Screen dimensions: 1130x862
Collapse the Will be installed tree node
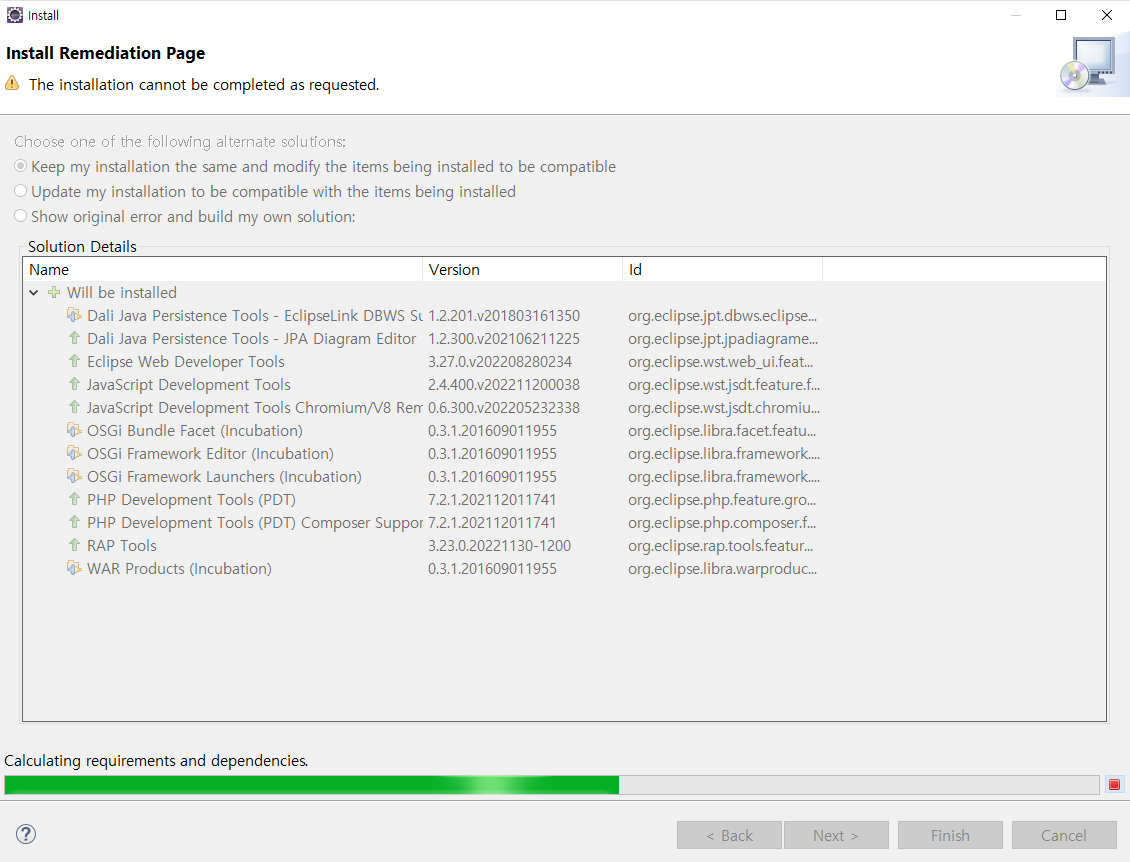[x=34, y=293]
